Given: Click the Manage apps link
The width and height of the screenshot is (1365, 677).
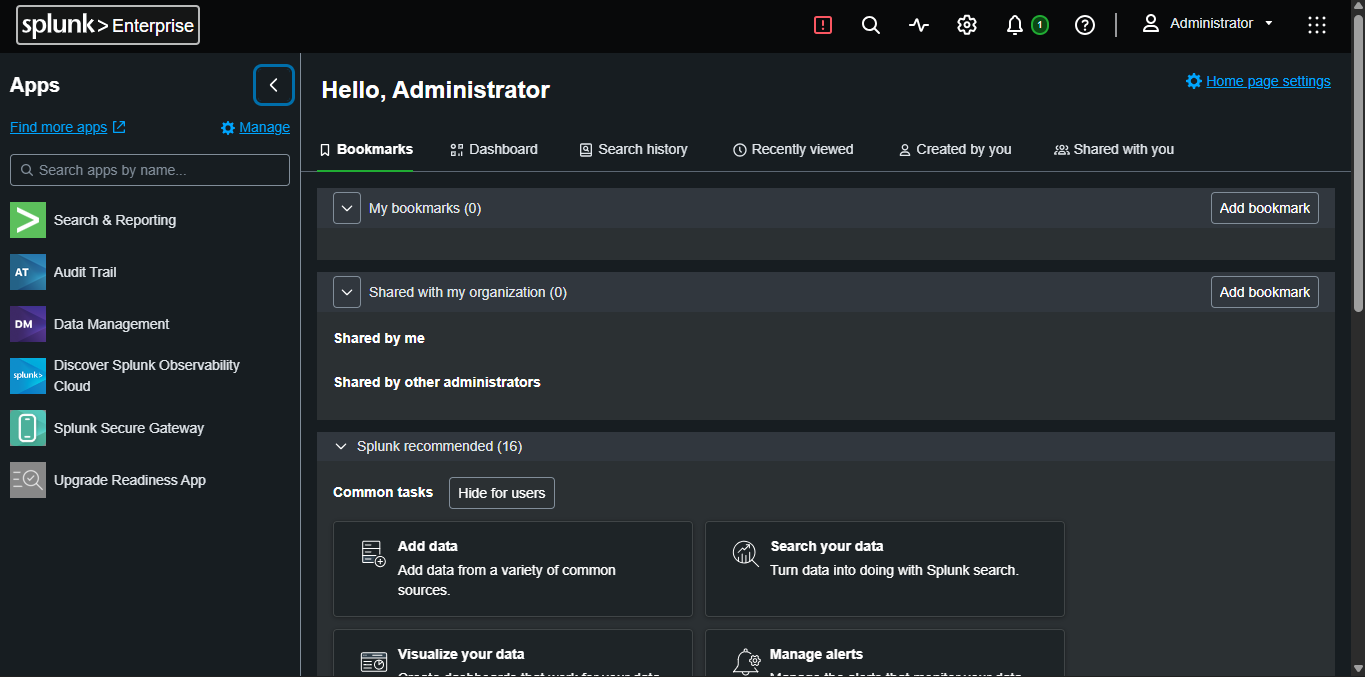Looking at the screenshot, I should click(255, 127).
